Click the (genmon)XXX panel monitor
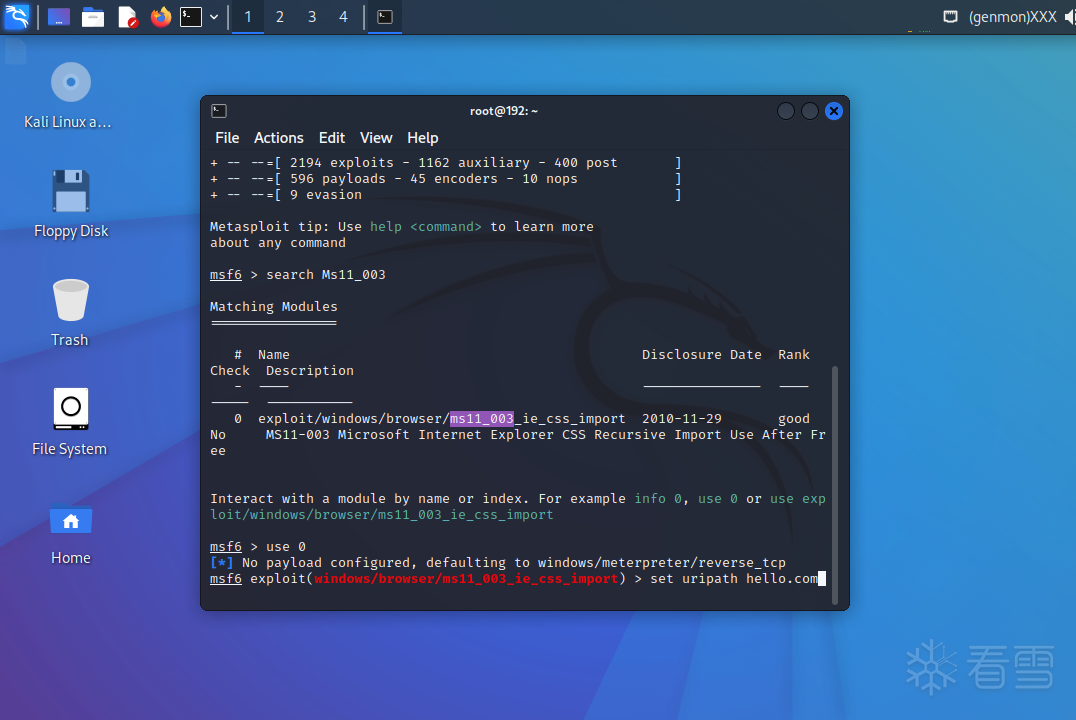The height and width of the screenshot is (720, 1076). point(1012,16)
